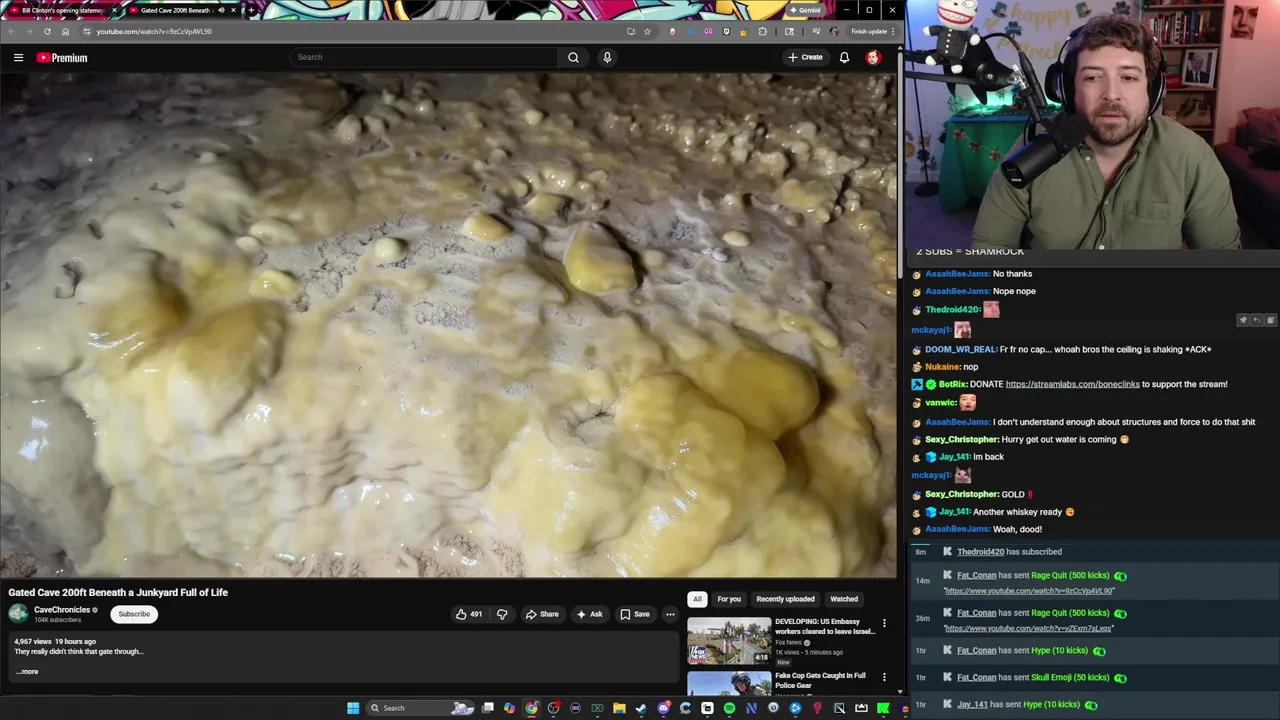1280x720 pixels.
Task: Expand the description with ...more
Action: tap(27, 672)
